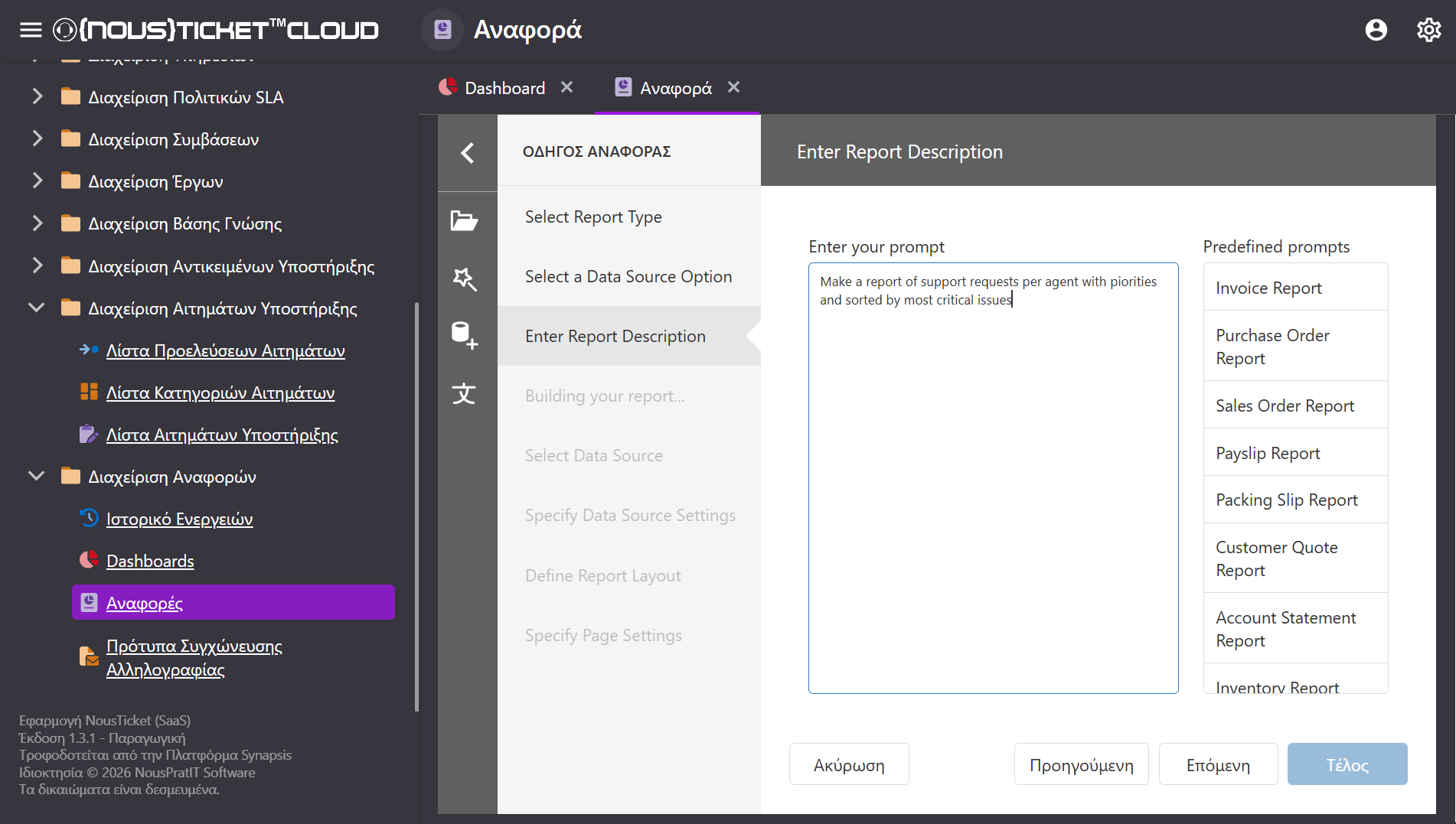Click the wizard back arrow icon
Screen dimensions: 1456x824
tap(468, 152)
